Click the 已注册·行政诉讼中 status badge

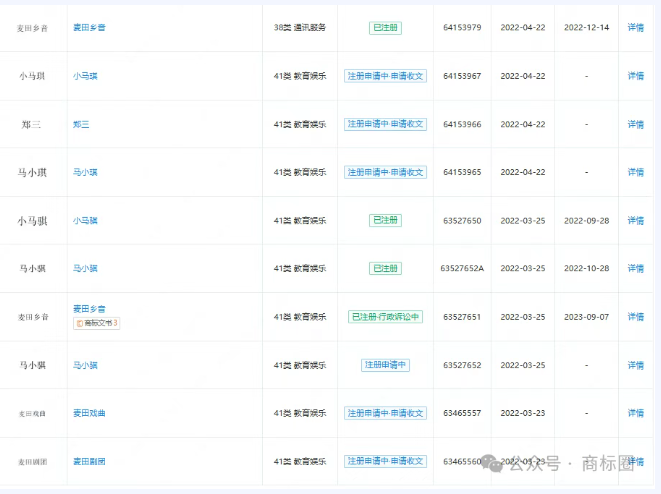pyautogui.click(x=385, y=317)
